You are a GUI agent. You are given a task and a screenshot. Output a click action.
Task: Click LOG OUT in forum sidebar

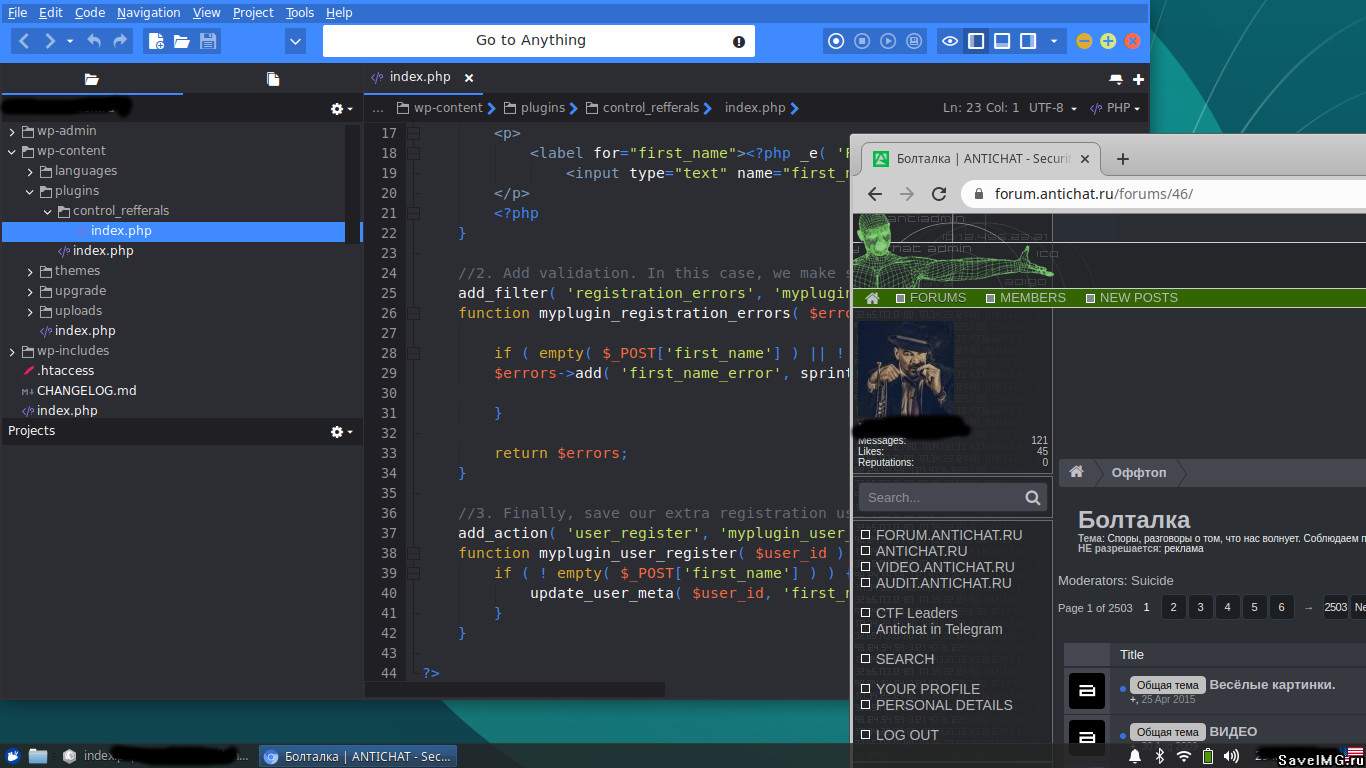coord(907,735)
